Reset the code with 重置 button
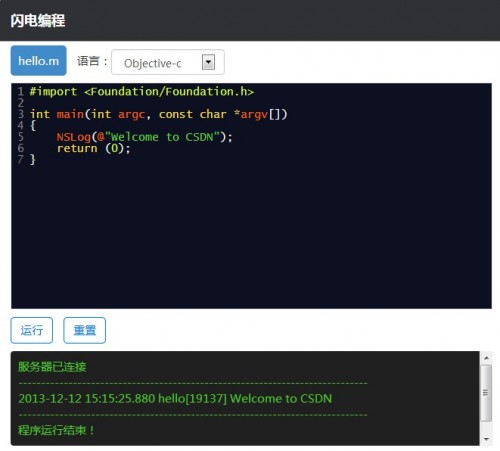The height and width of the screenshot is (451, 500). pos(85,330)
